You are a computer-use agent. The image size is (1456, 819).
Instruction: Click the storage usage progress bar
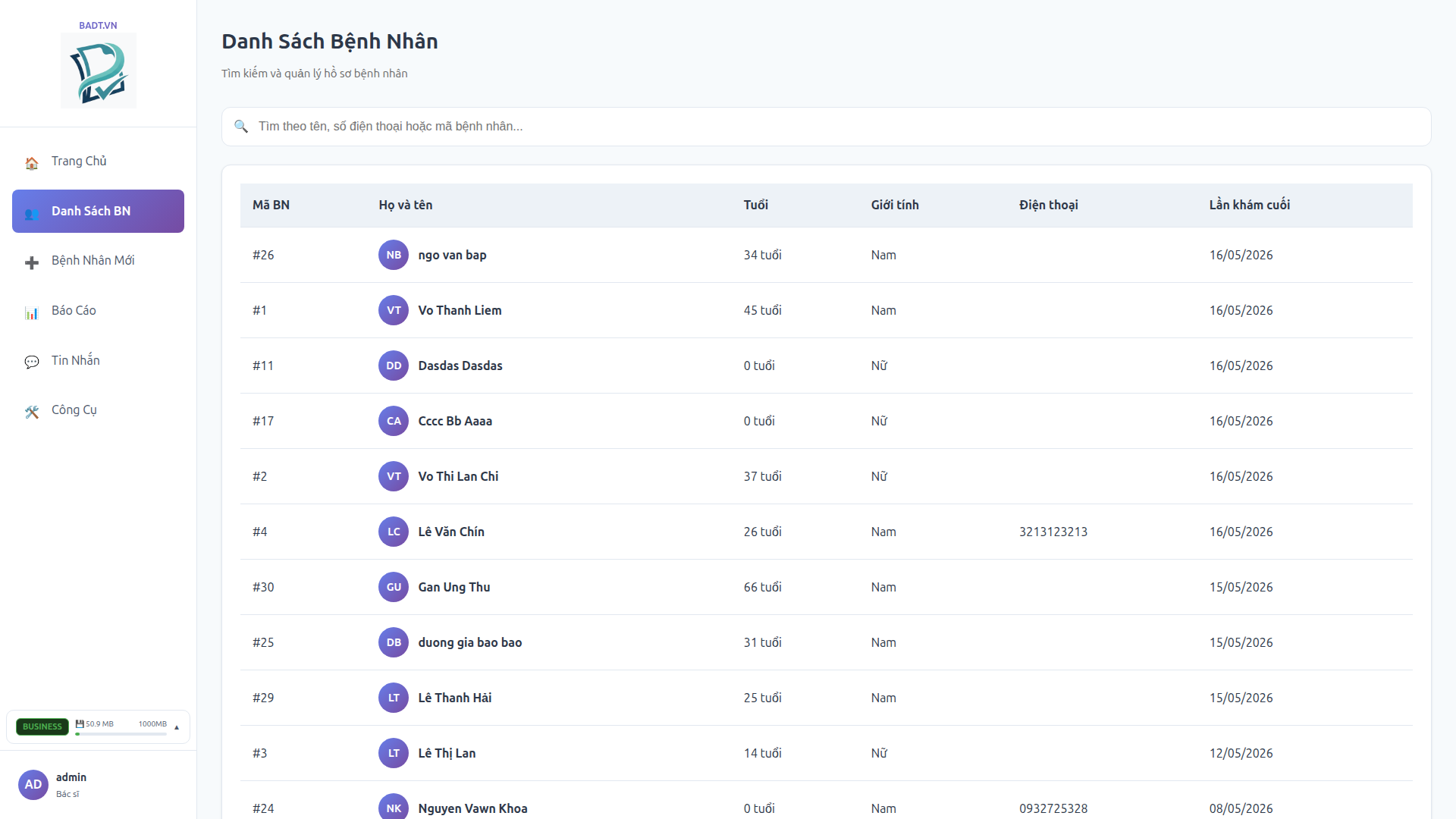click(x=121, y=733)
